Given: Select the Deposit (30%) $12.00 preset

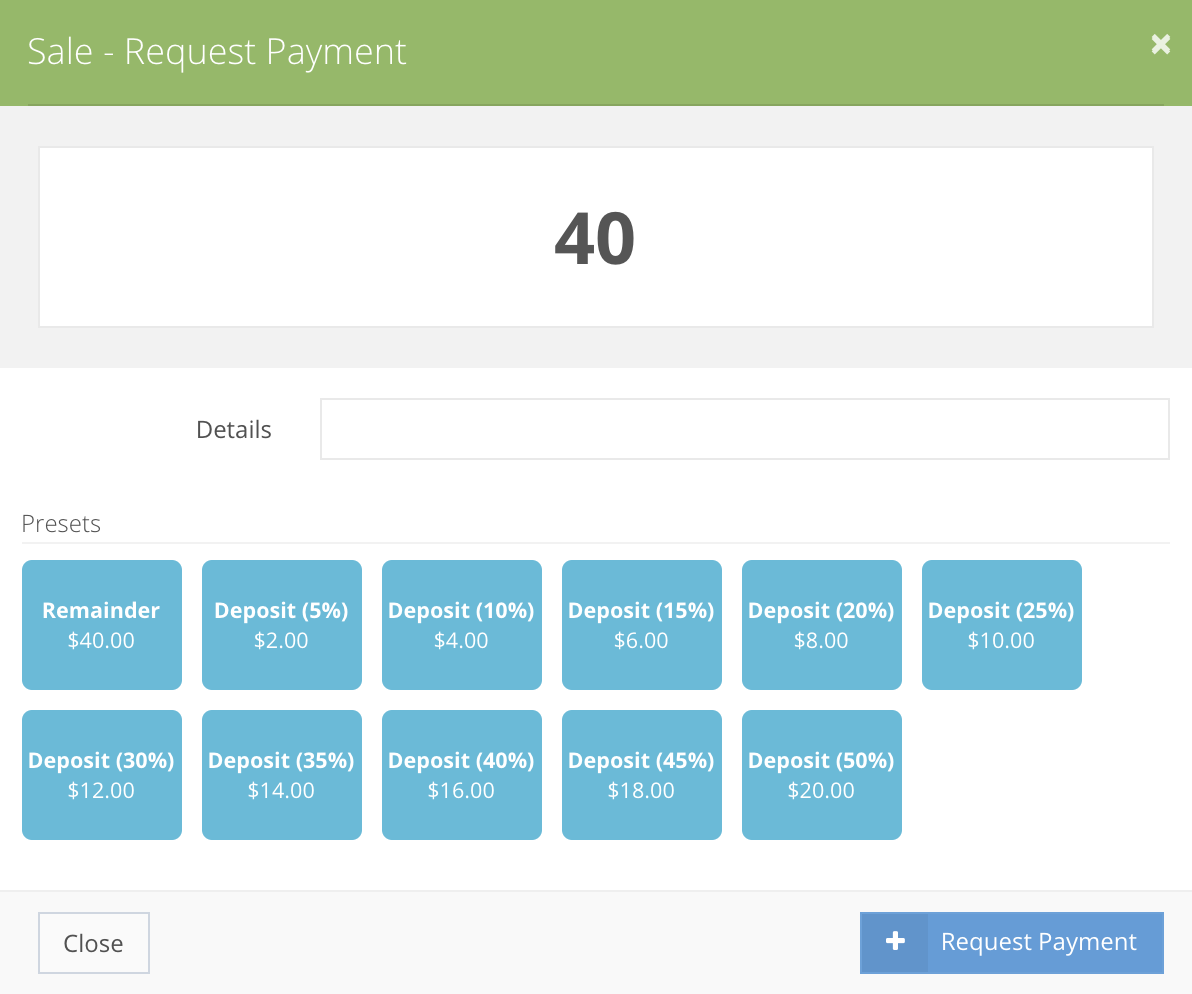Looking at the screenshot, I should 102,775.
